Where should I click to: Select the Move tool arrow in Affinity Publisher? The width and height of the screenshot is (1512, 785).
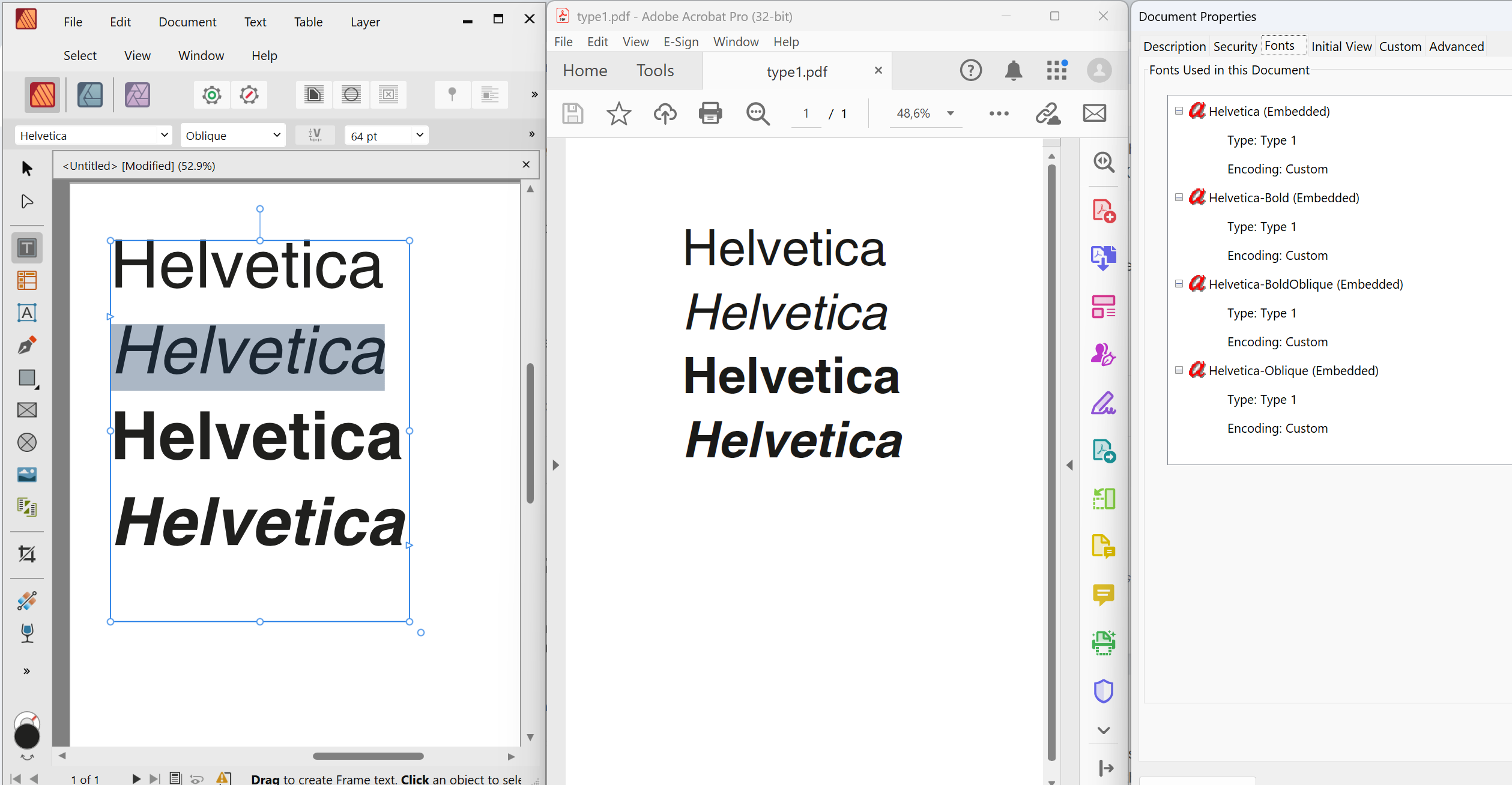[27, 169]
